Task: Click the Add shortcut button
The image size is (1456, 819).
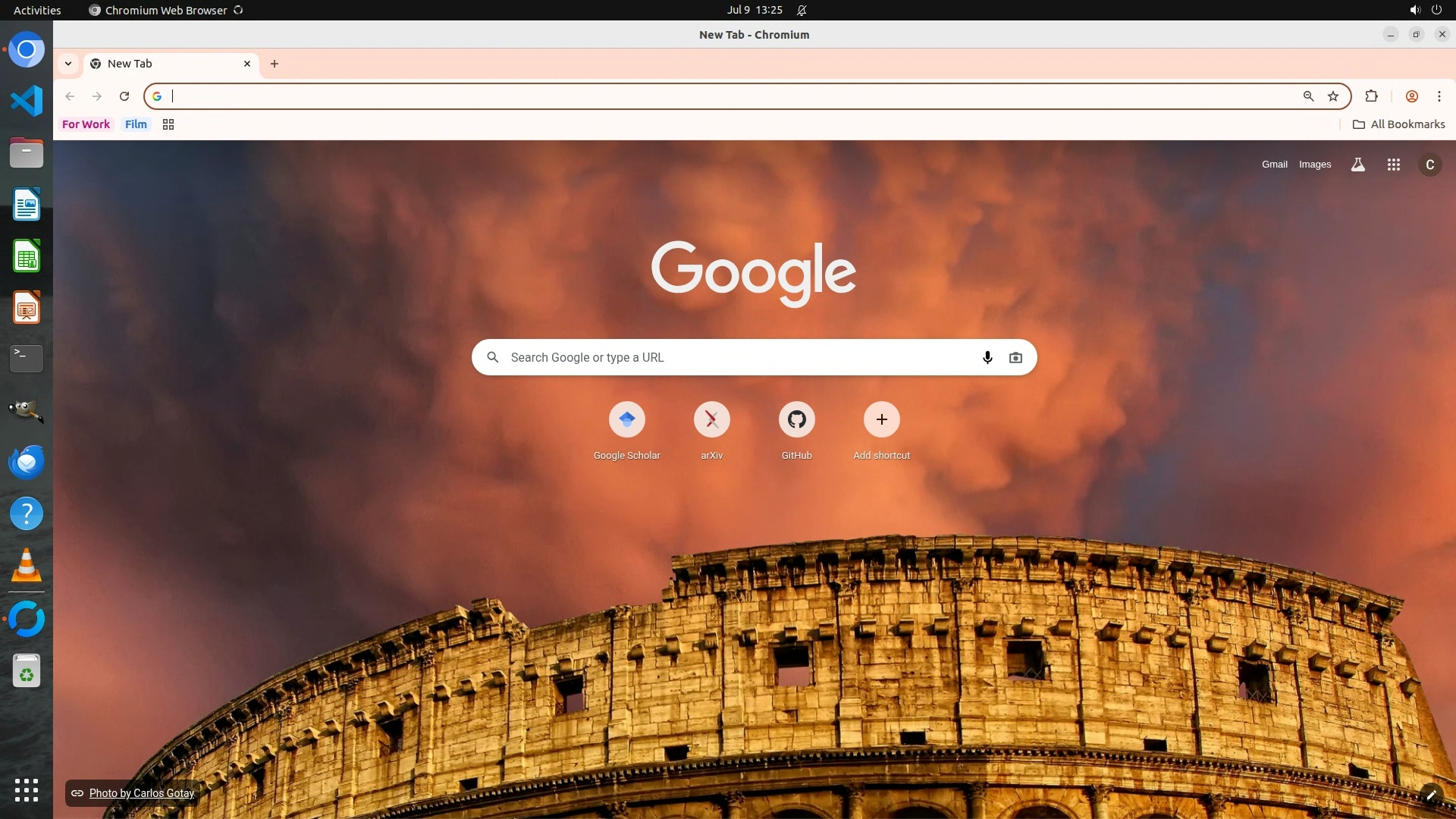Action: tap(881, 419)
